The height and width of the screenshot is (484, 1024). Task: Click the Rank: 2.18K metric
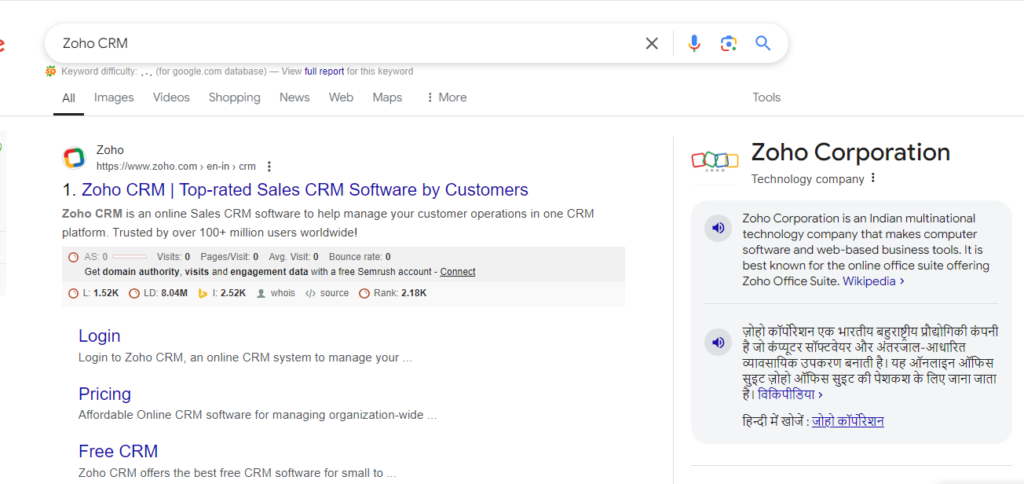point(393,293)
